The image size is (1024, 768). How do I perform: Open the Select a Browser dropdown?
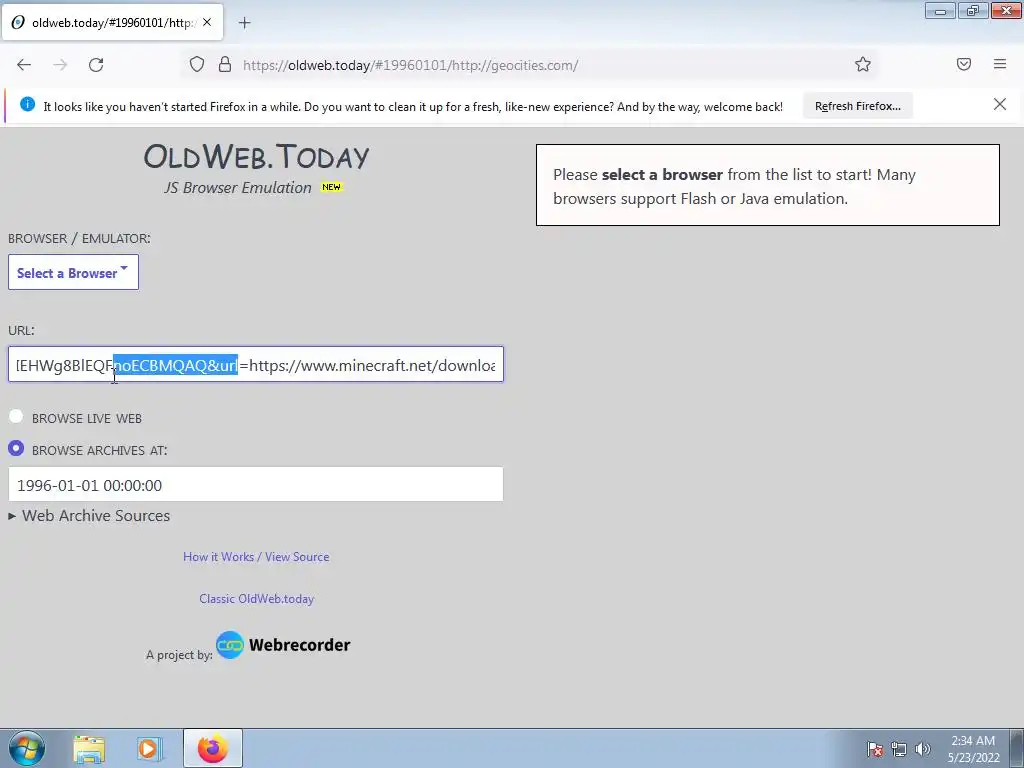(73, 272)
